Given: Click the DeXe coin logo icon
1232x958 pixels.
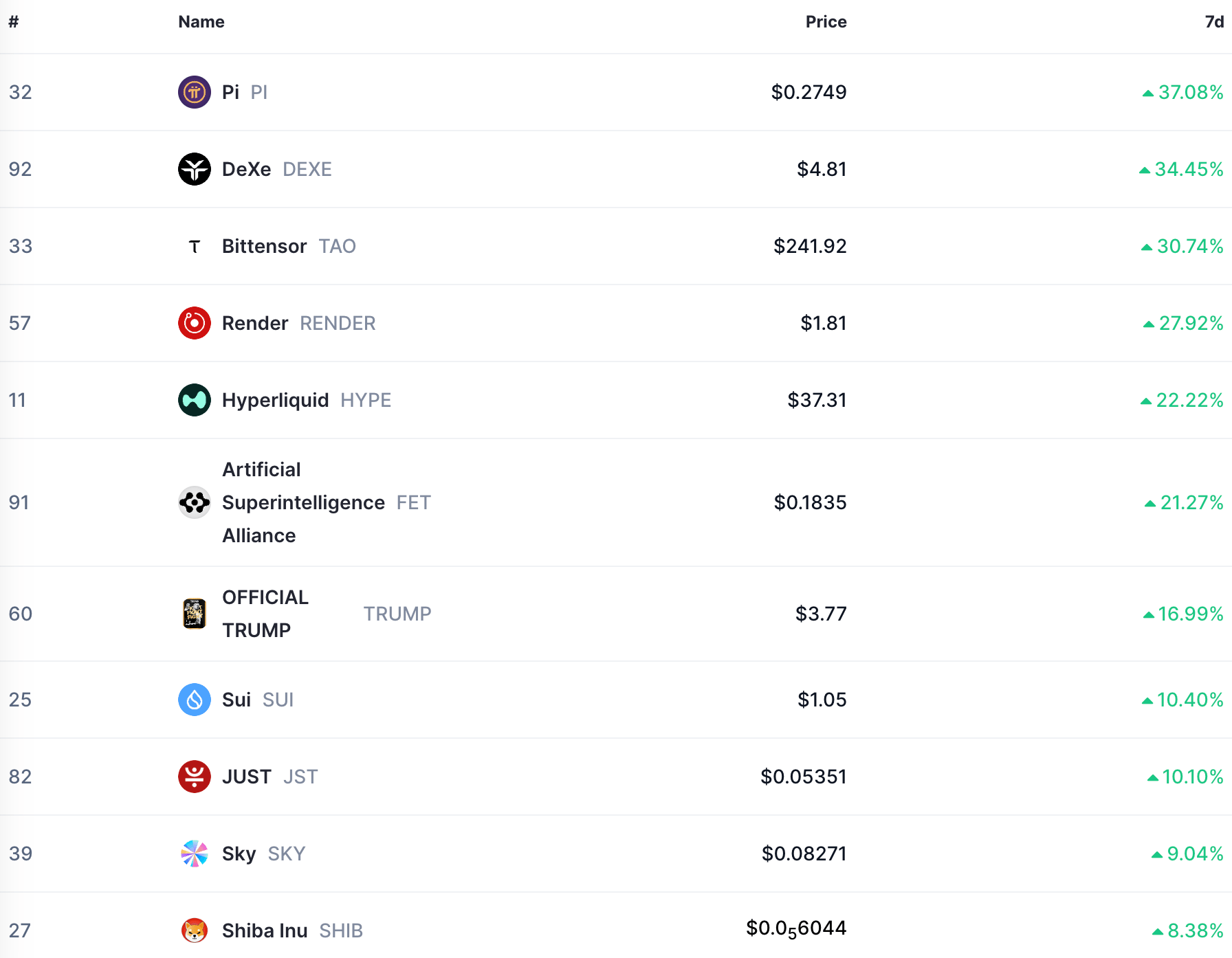Looking at the screenshot, I should pos(195,169).
